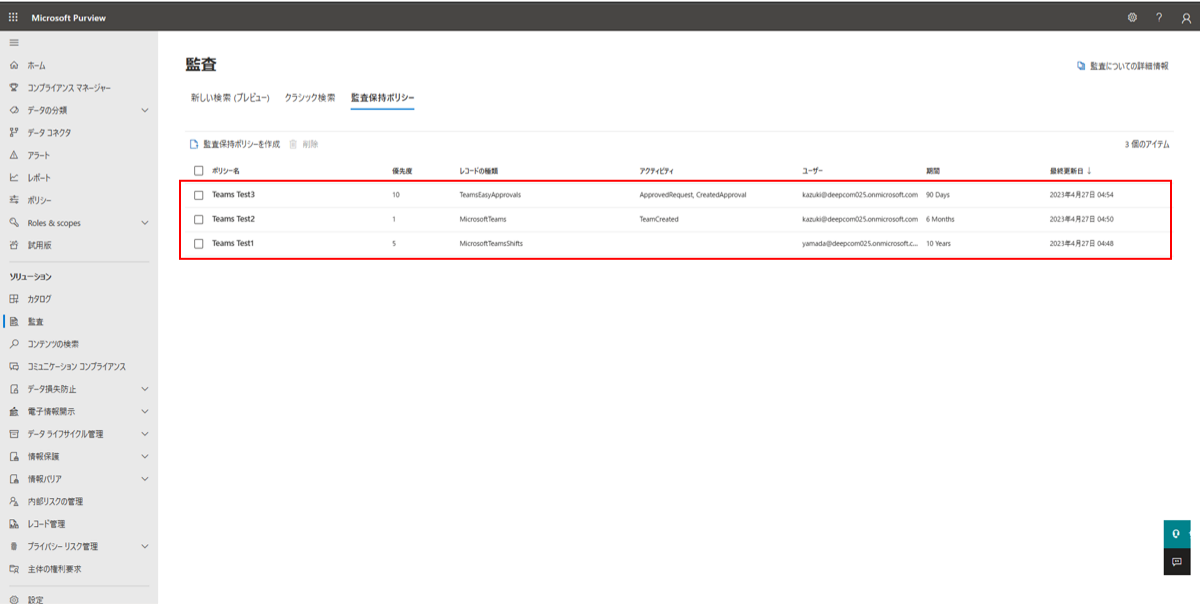Click the 90 Days period cell
The image size is (1200, 604).
pos(938,195)
